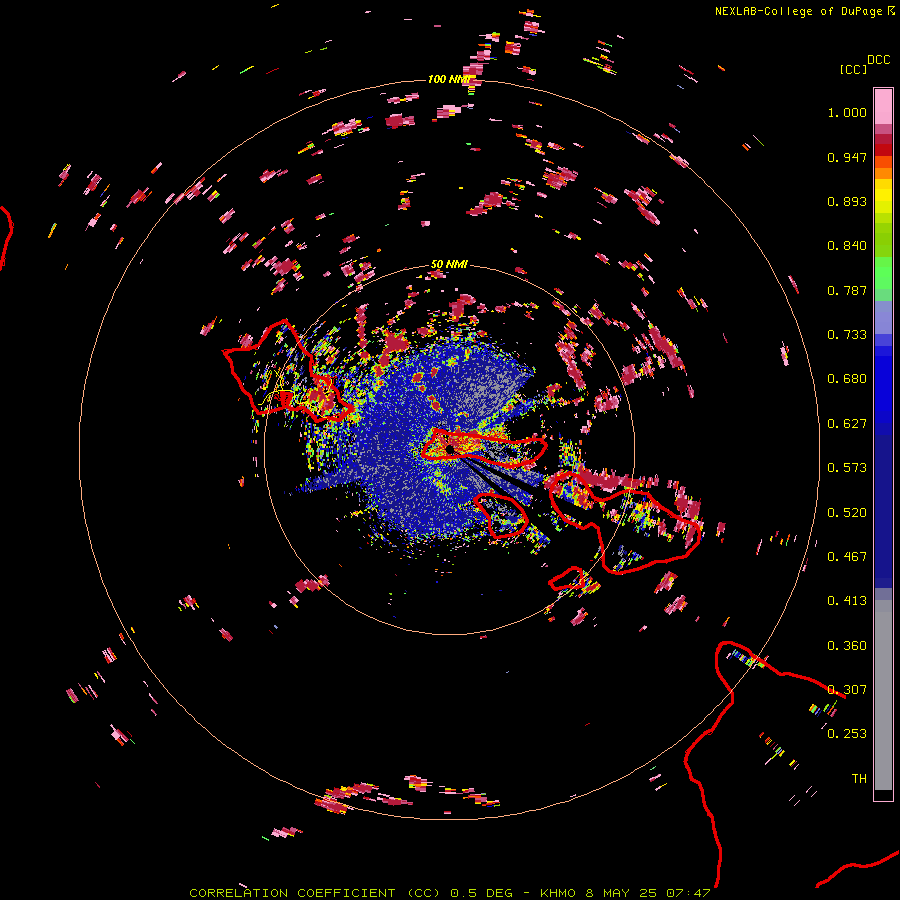
Task: Click the black radar site dot at the center
Action: 450,448
